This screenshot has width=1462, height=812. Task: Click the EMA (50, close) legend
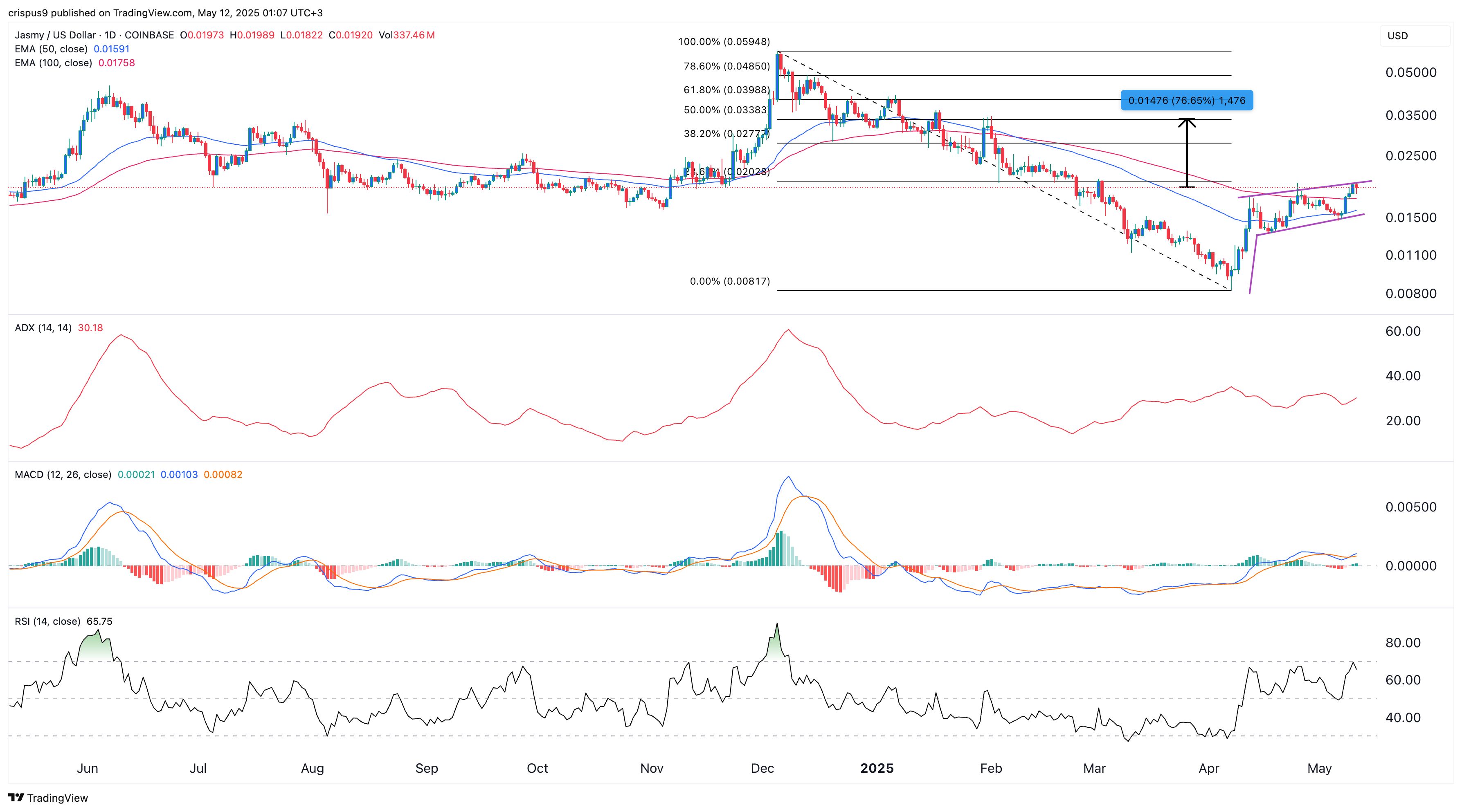51,49
